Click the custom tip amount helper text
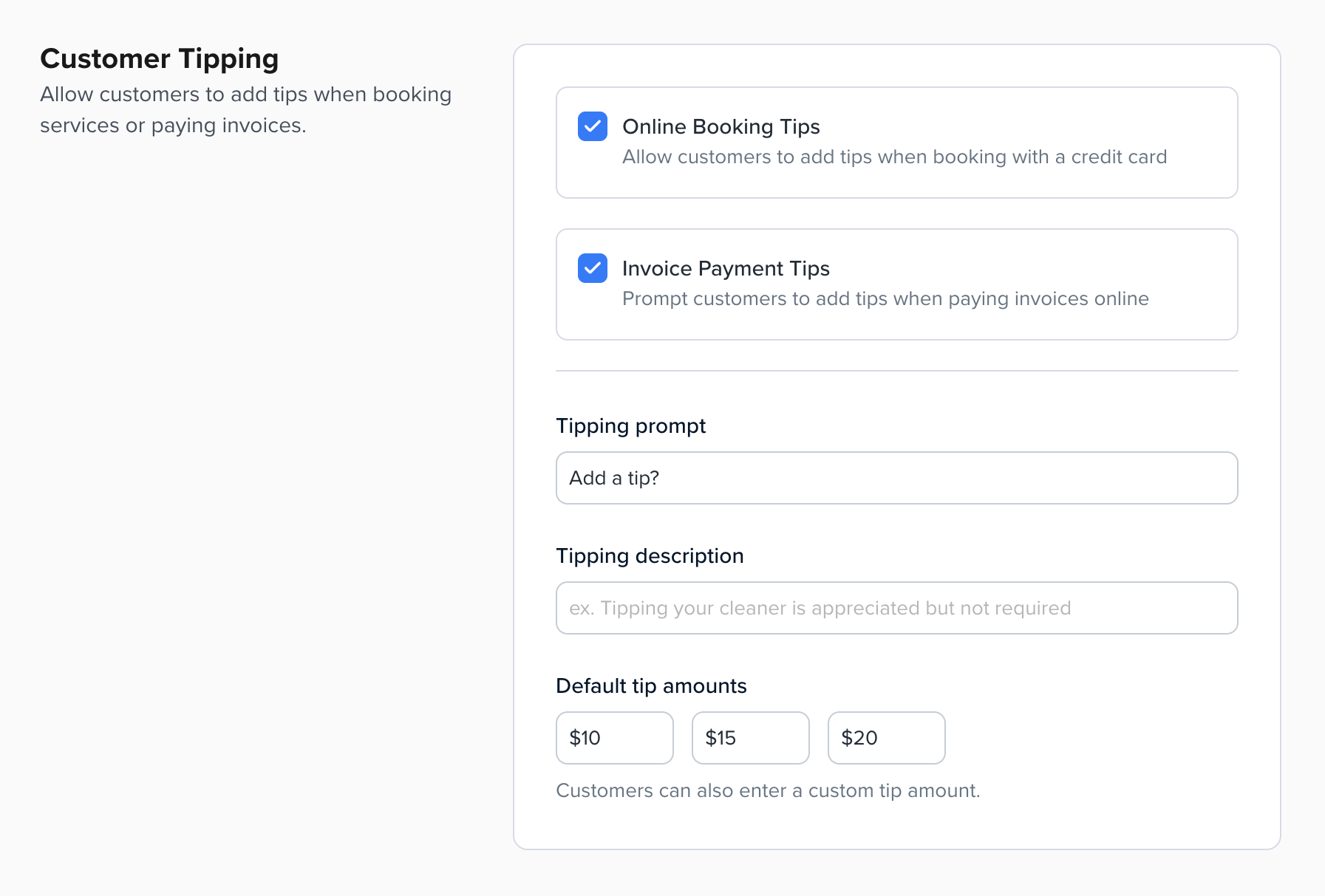Viewport: 1325px width, 896px height. pyautogui.click(x=768, y=790)
